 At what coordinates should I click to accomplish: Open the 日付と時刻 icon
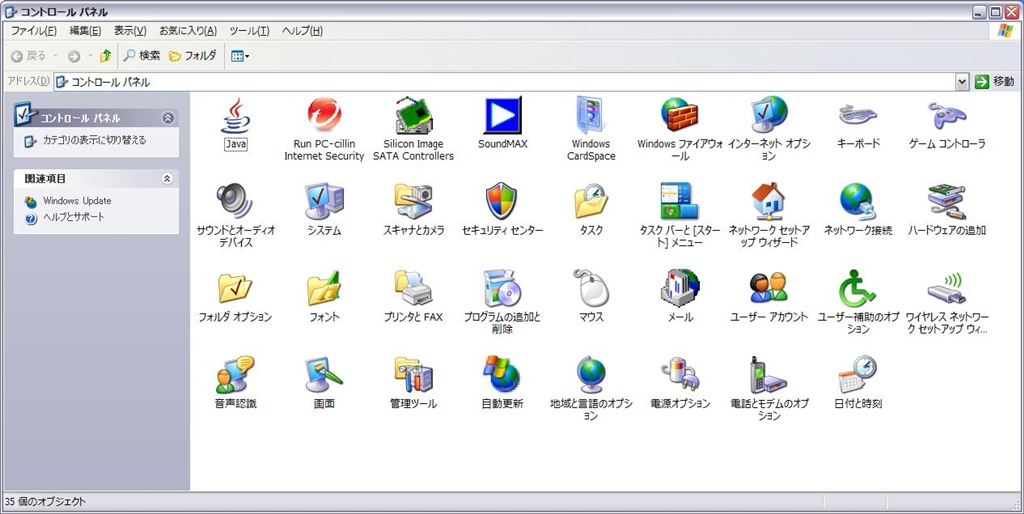pos(858,374)
